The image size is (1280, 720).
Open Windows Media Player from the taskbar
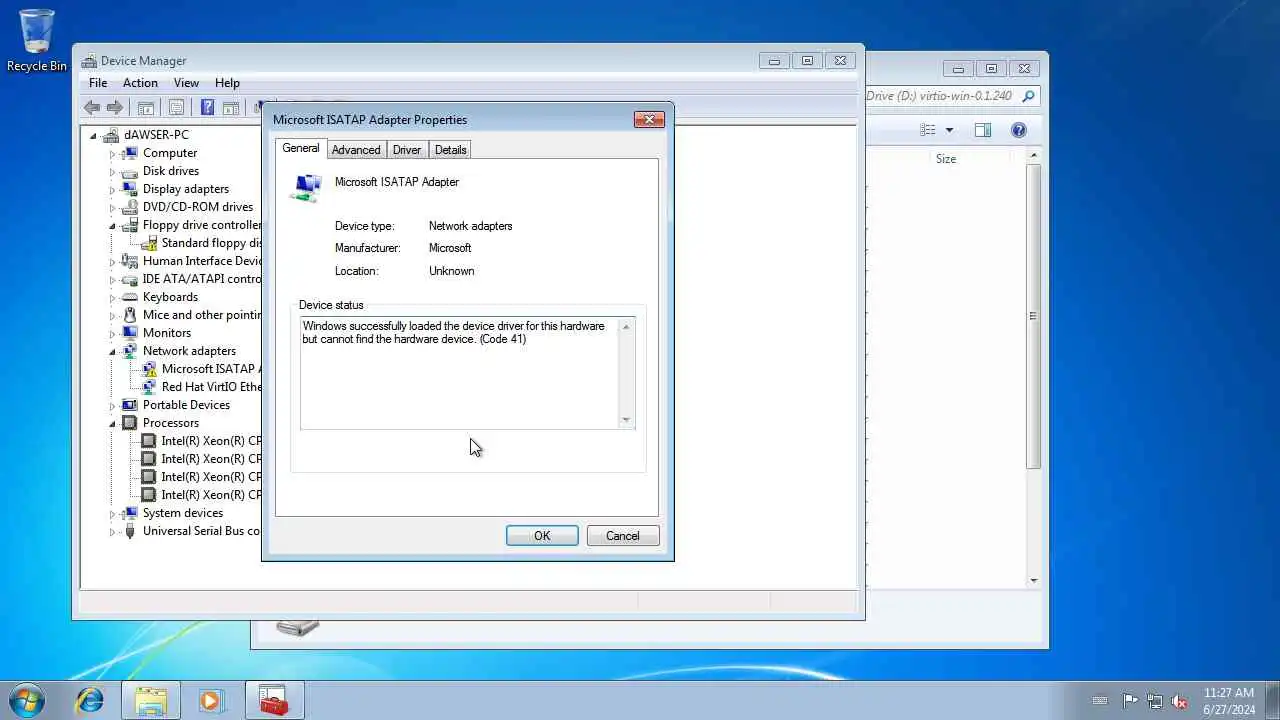211,700
